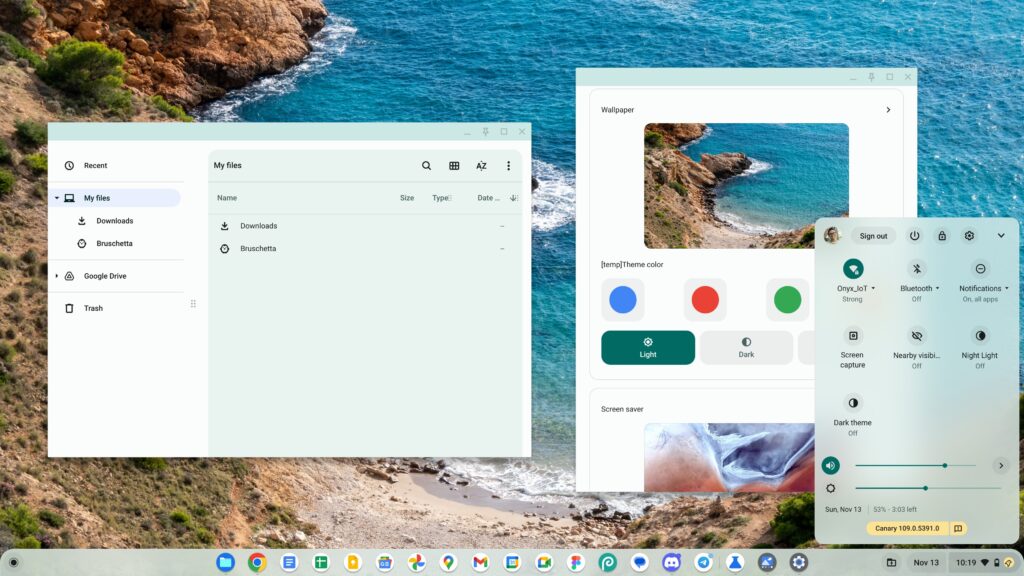Screen dimensions: 1024x576
Task: Click the power icon in quick settings
Action: pos(914,235)
